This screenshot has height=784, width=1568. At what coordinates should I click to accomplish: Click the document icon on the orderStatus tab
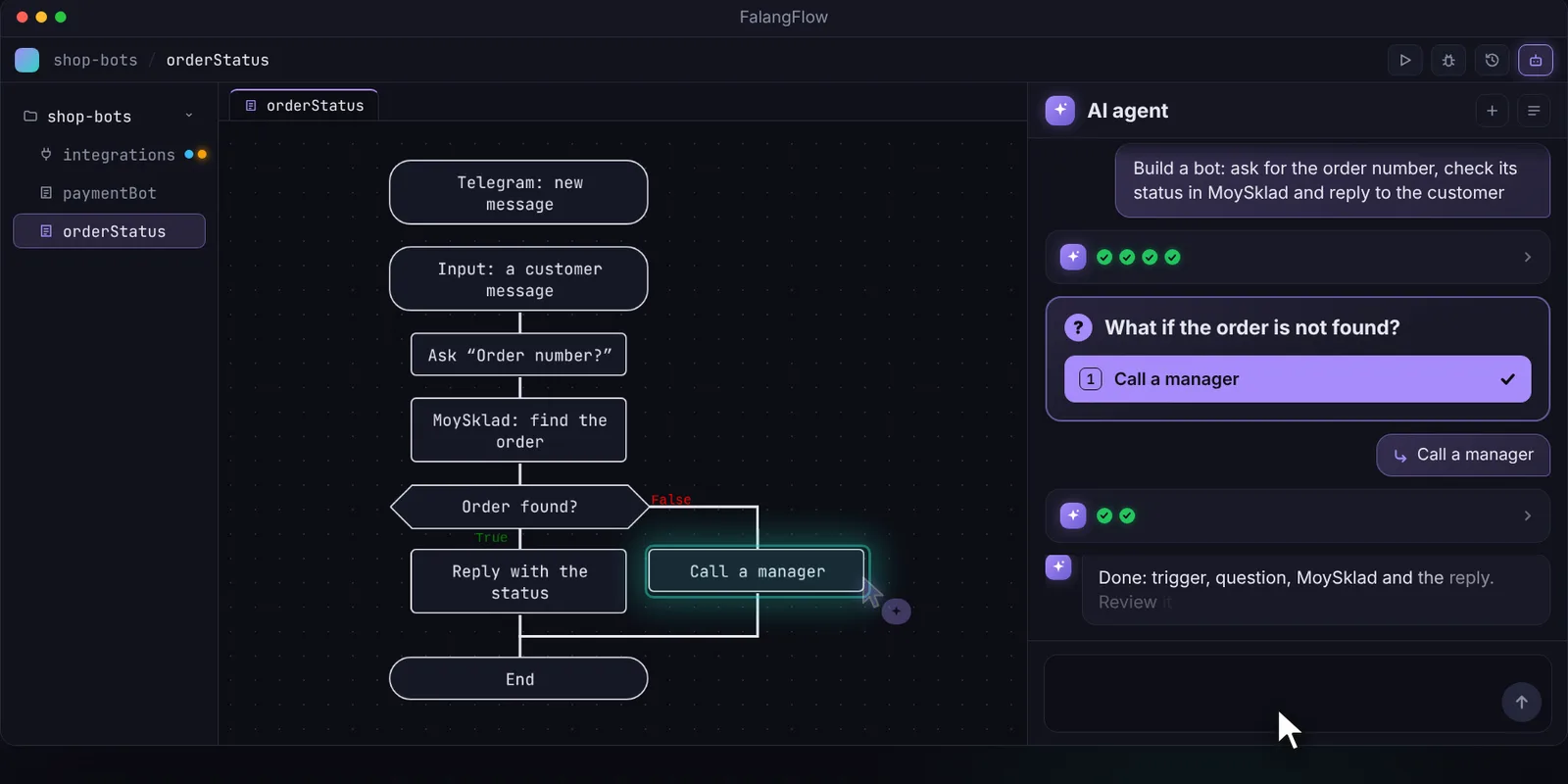[x=251, y=105]
